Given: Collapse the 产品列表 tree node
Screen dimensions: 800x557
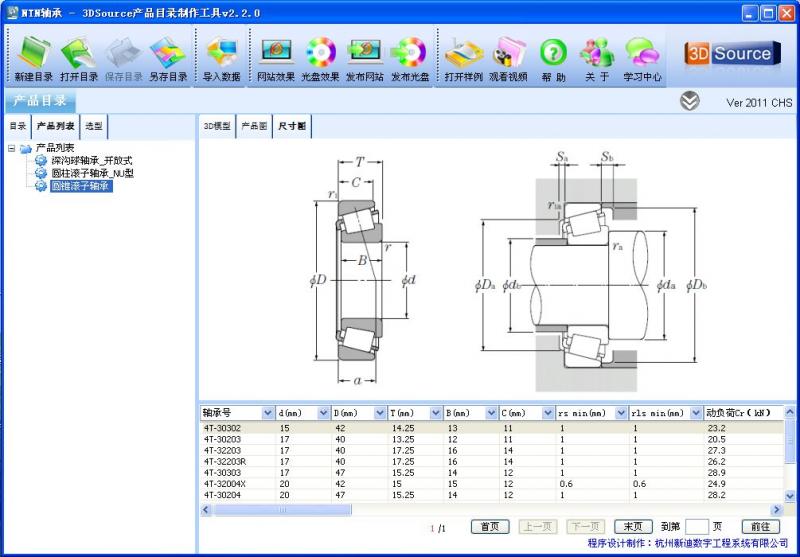Looking at the screenshot, I should click(11, 148).
